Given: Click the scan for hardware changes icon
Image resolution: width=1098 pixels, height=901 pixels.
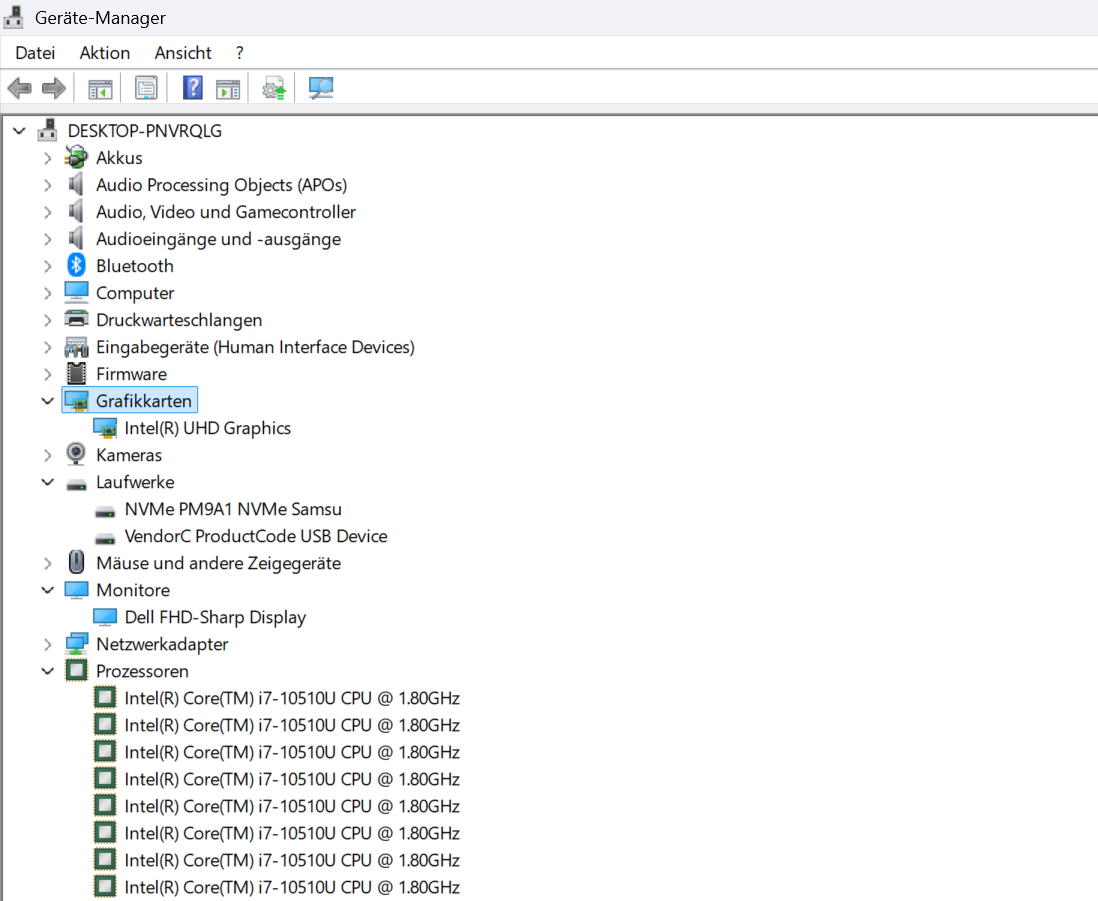Looking at the screenshot, I should 321,88.
